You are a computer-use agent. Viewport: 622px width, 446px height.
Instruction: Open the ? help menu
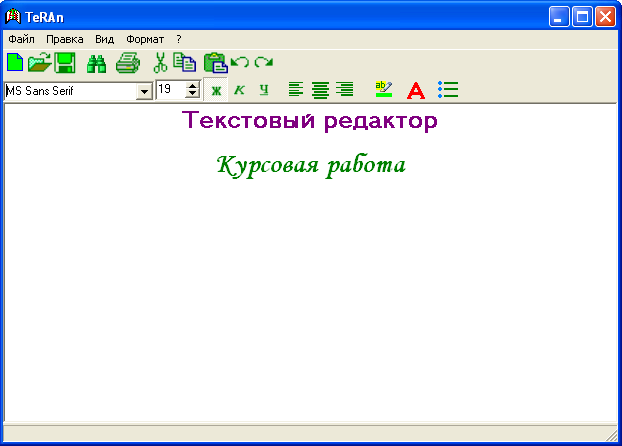click(179, 39)
